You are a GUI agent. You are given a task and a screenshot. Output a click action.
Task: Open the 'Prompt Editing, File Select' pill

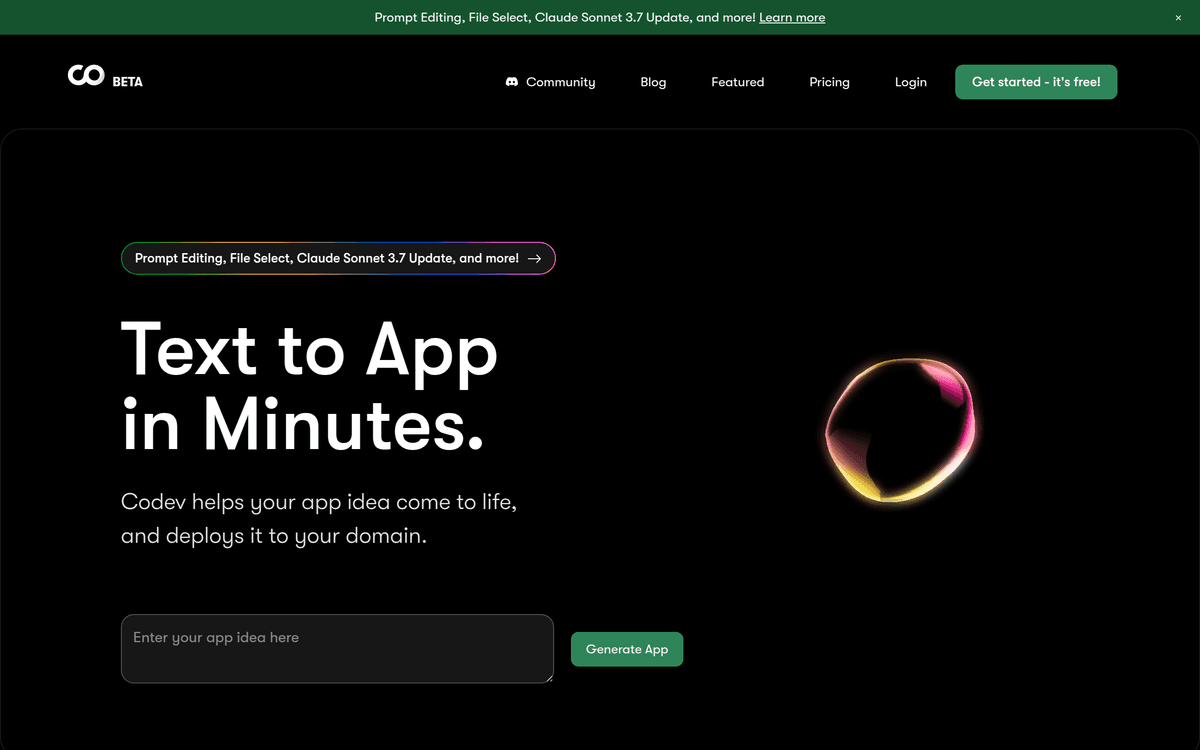(x=327, y=258)
